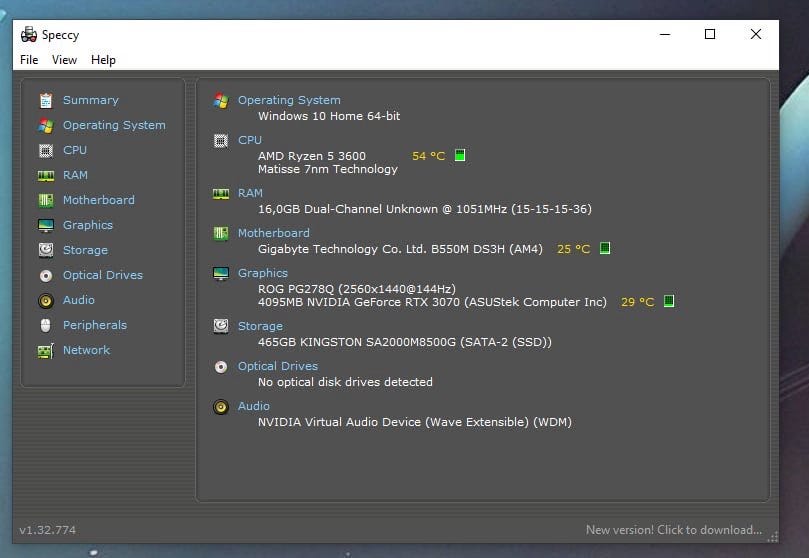
Task: Open Graphics section from sidebar
Action: 88,225
